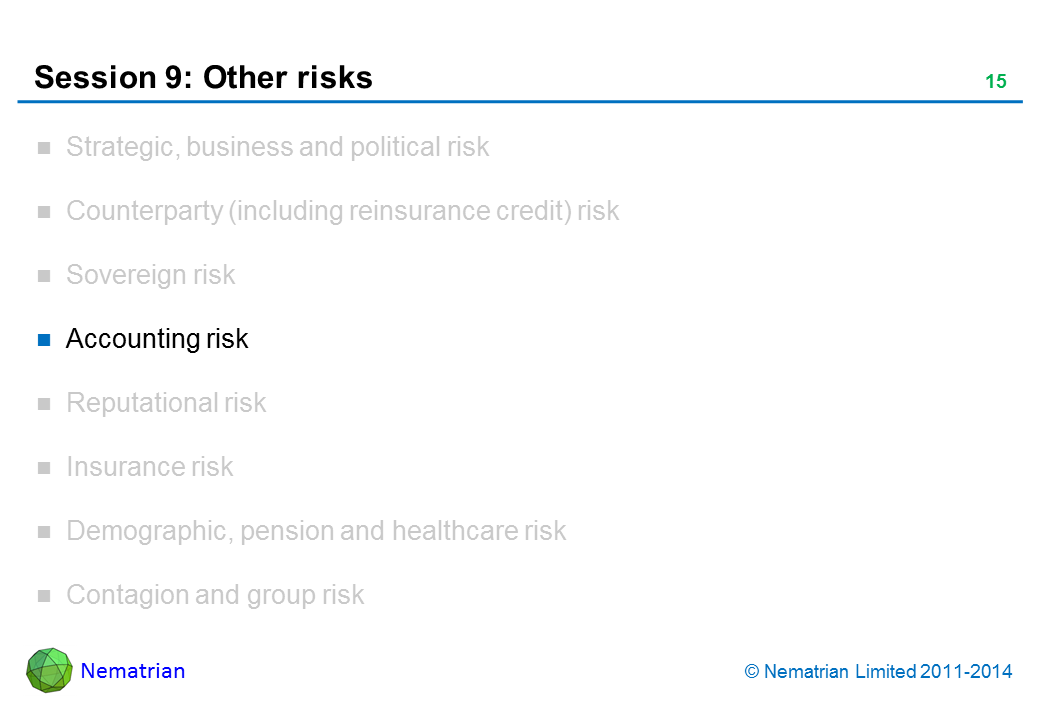The width and height of the screenshot is (1040, 720).
Task: Click the Nematrian Limited 2011-2014 copyright notice
Action: pos(879,672)
